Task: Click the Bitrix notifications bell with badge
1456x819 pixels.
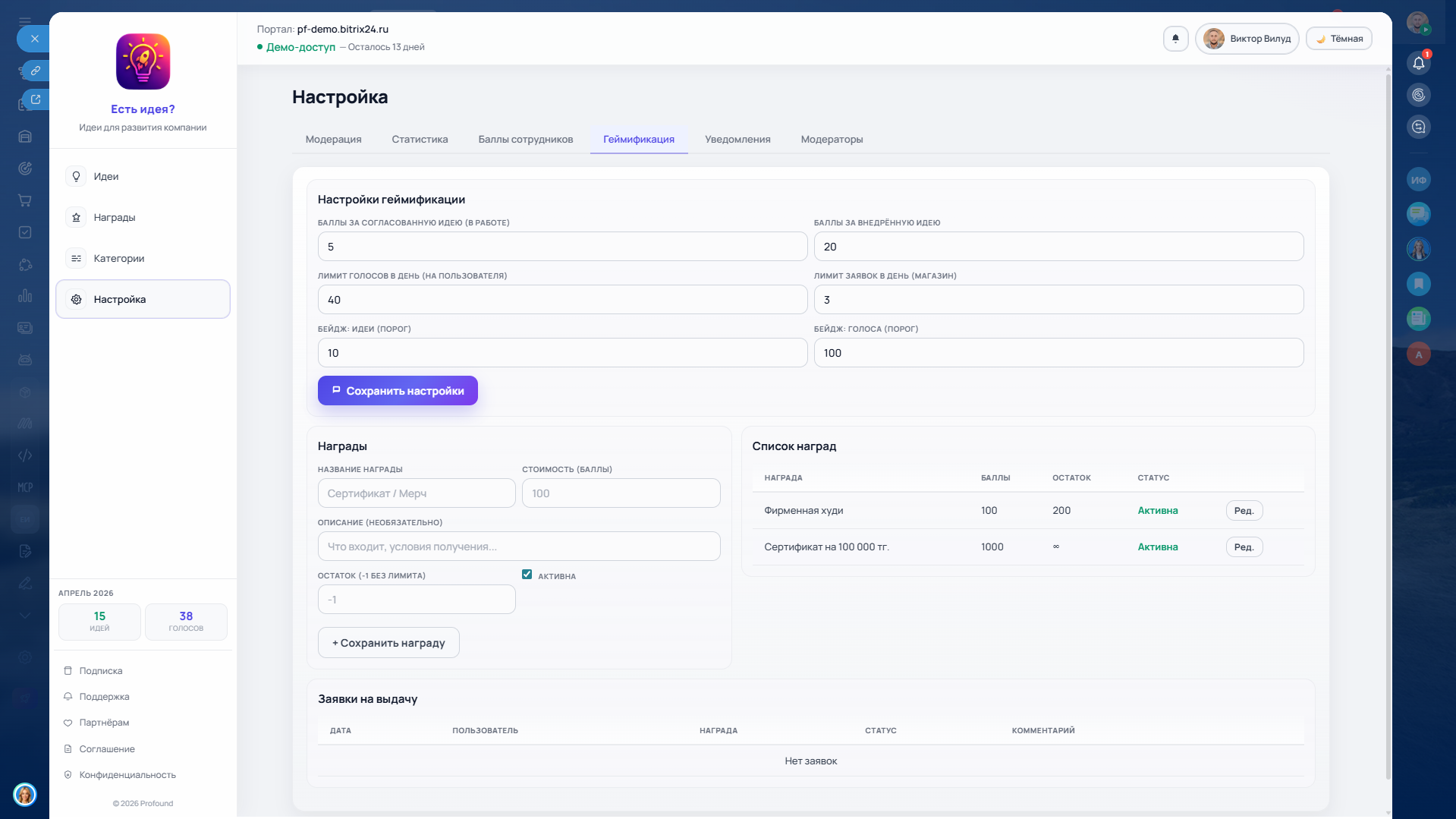Action: click(1418, 63)
